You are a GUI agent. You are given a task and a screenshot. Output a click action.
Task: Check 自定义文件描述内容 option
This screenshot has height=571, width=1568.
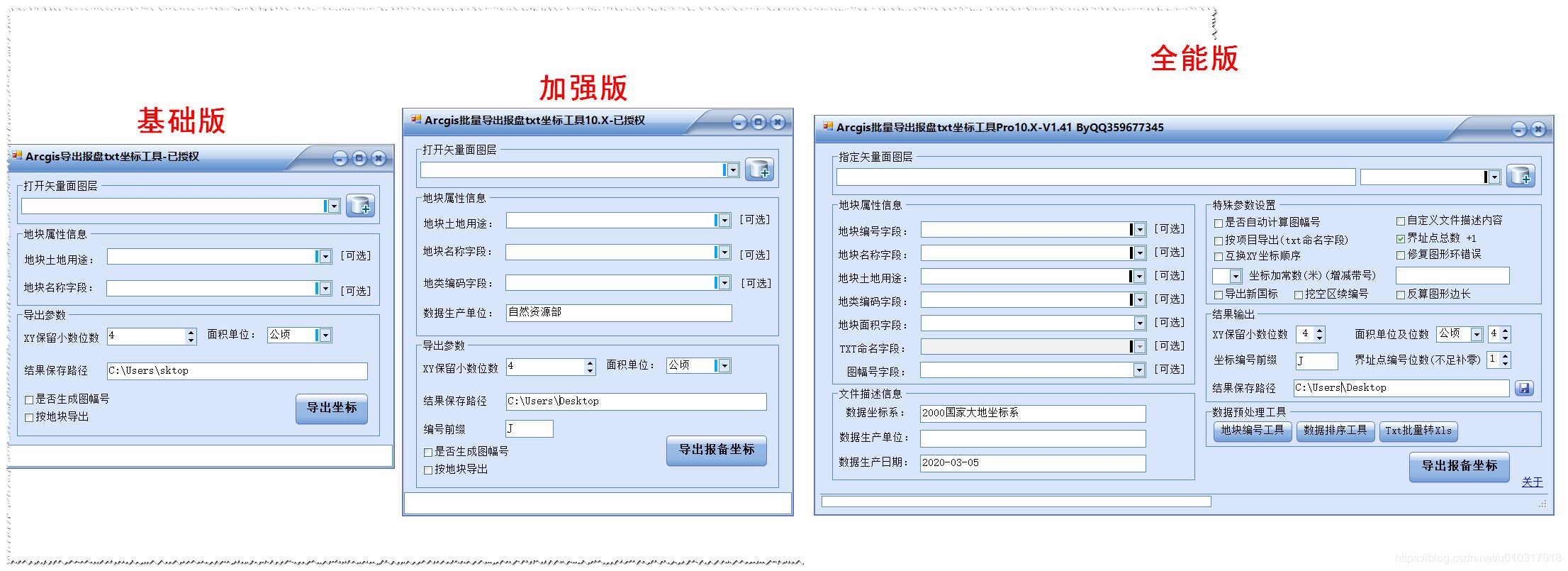point(1401,221)
